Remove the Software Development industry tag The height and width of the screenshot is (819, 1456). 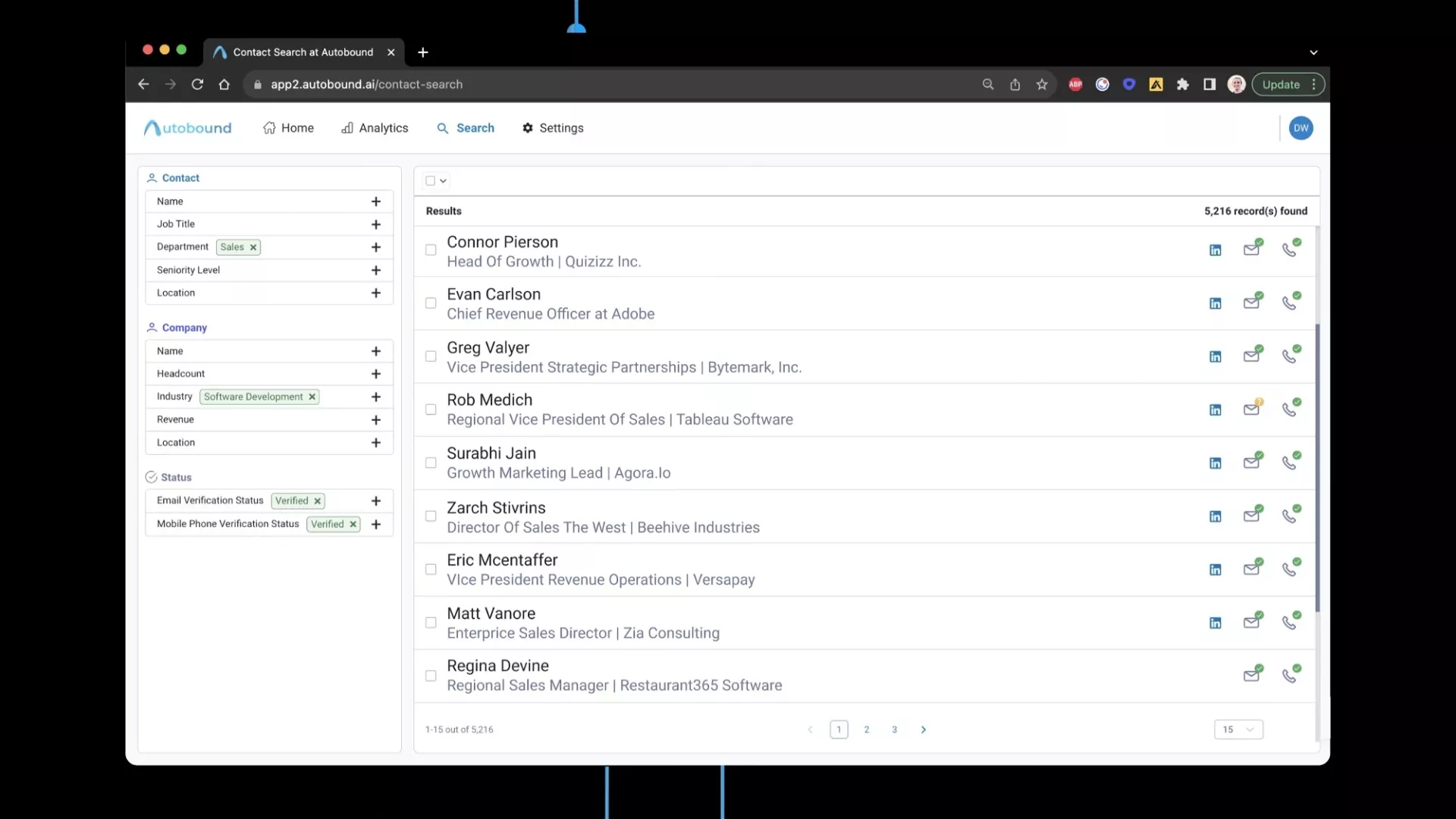point(312,397)
